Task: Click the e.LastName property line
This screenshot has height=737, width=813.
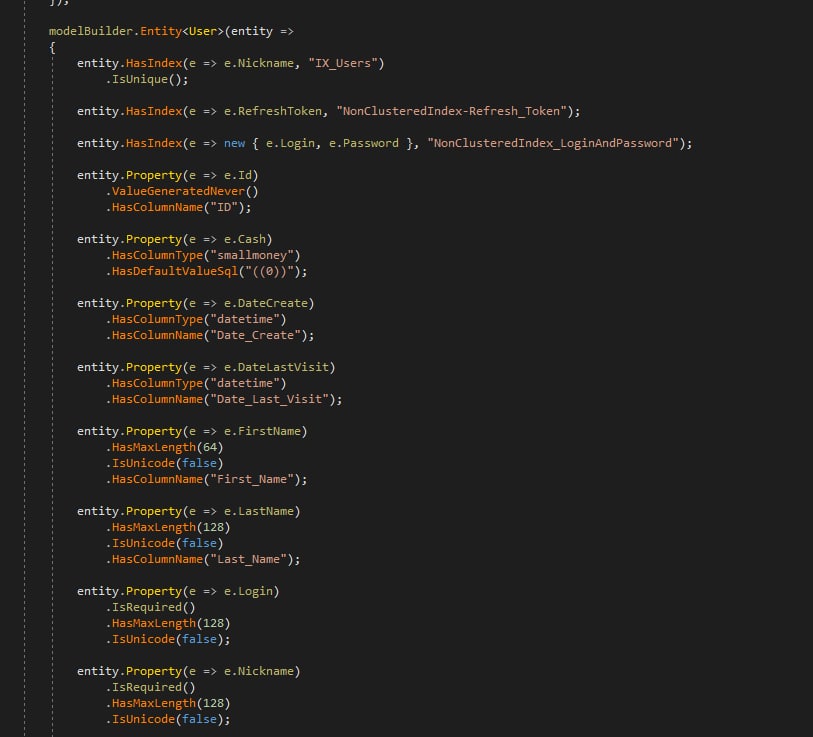Action: (x=189, y=511)
